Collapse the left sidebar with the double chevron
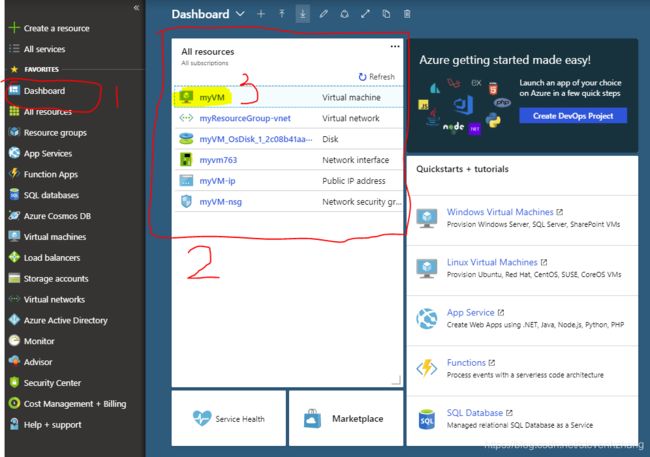 [136, 7]
